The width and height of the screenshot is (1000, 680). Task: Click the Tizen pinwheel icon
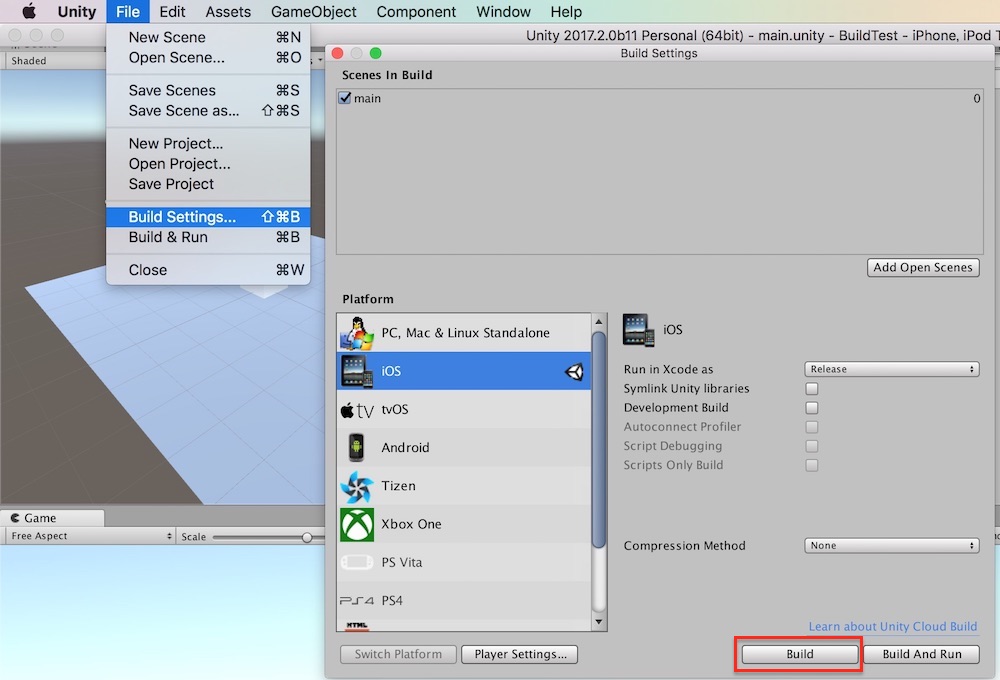click(357, 486)
